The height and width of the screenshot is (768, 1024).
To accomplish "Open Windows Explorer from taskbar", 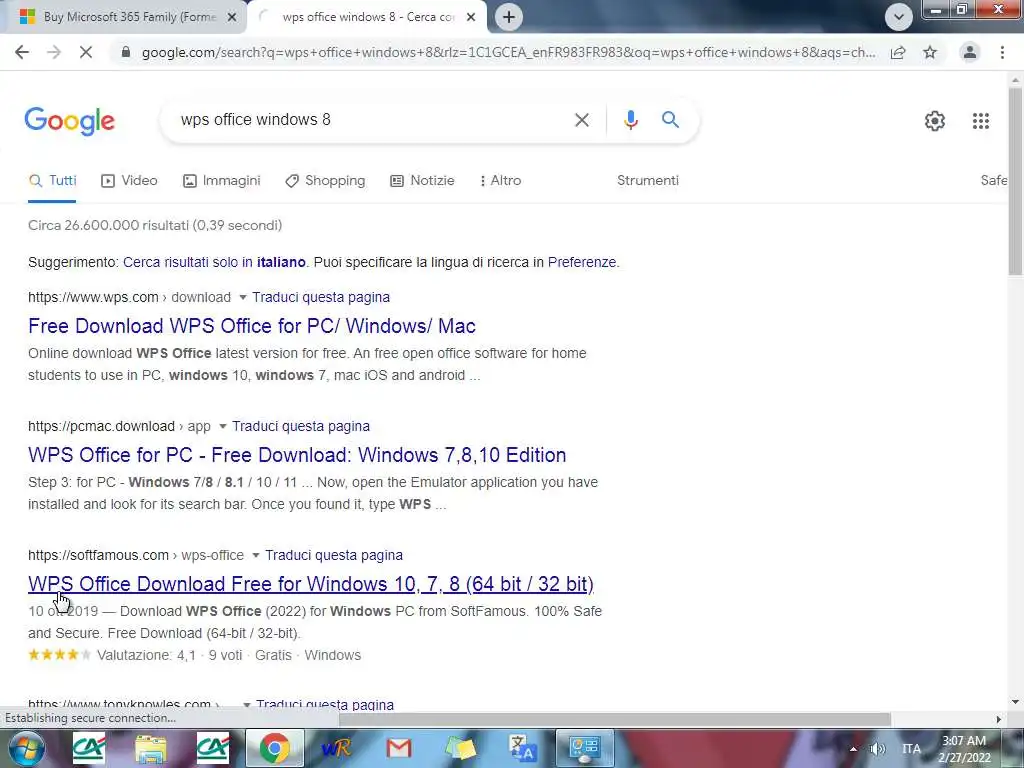I will [x=151, y=748].
